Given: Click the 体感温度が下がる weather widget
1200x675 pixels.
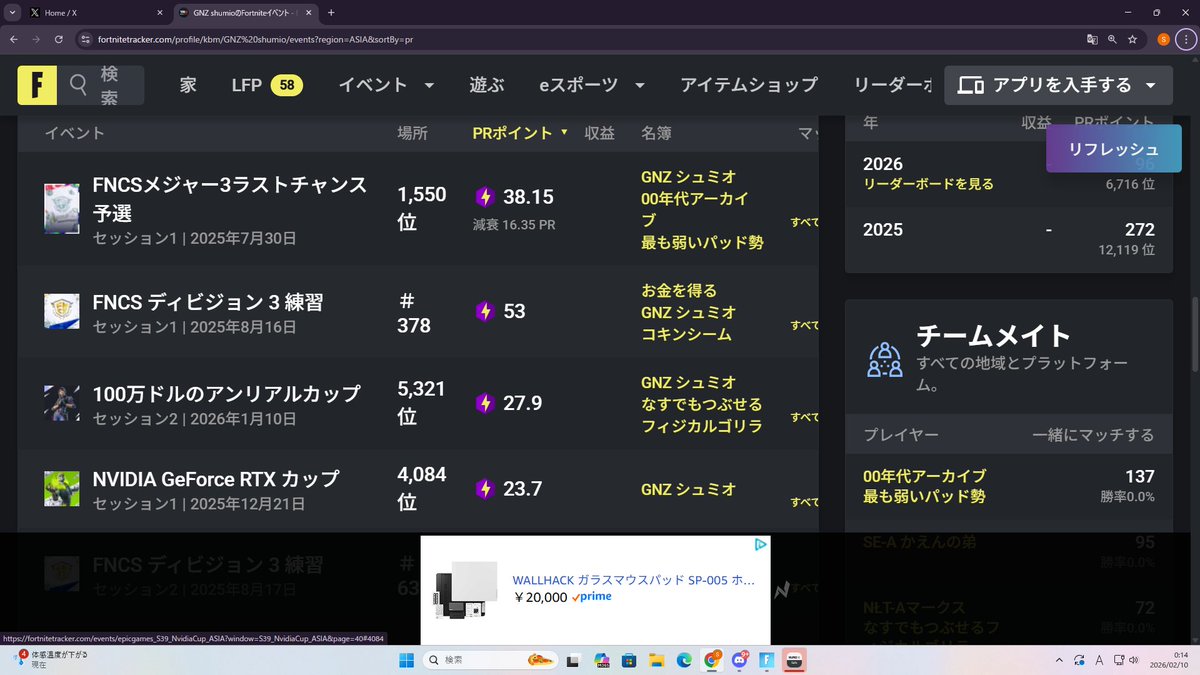Looking at the screenshot, I should (x=51, y=660).
